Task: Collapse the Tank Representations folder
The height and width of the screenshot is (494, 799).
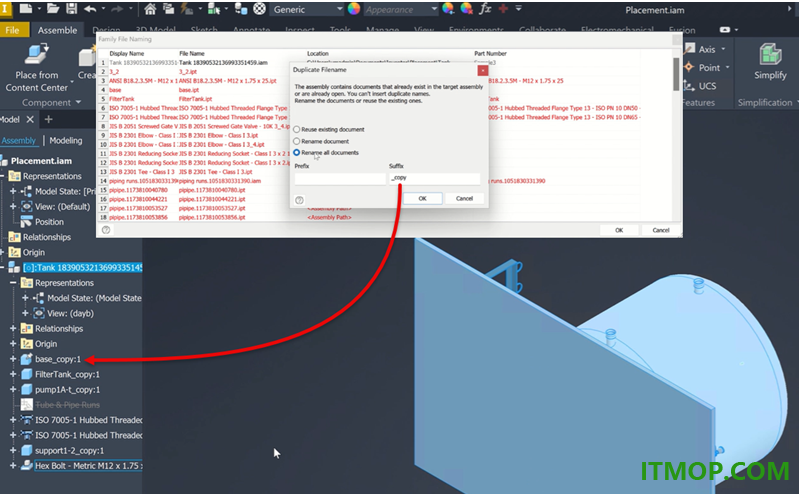Action: pyautogui.click(x=13, y=282)
